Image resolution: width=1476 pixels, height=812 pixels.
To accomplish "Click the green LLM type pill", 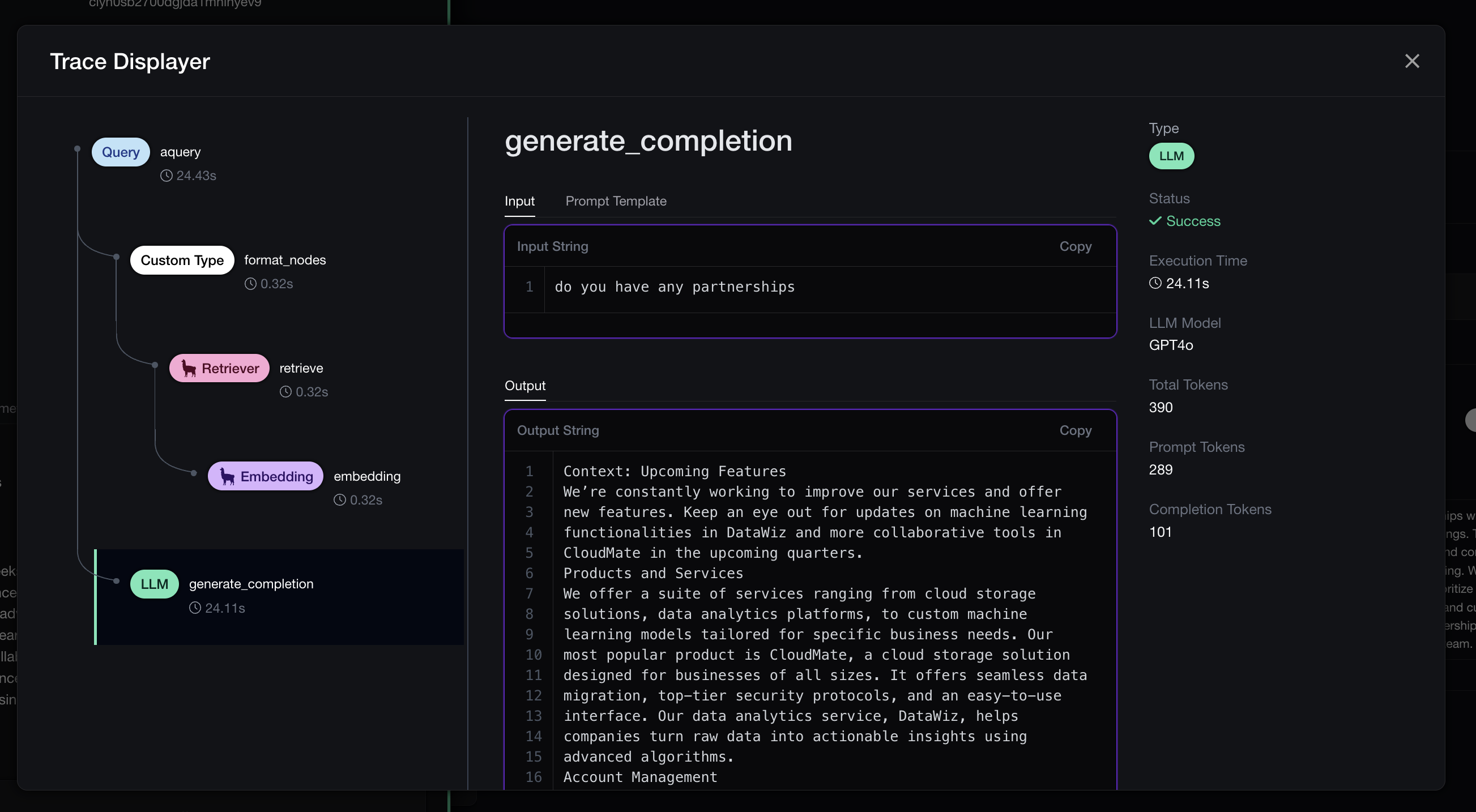I will [1171, 156].
